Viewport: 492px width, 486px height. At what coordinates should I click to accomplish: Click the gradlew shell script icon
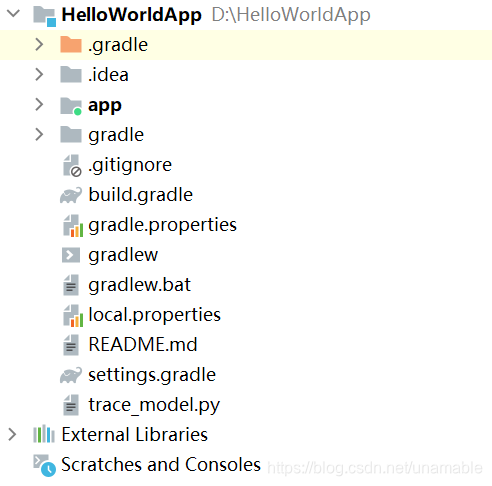[71, 255]
